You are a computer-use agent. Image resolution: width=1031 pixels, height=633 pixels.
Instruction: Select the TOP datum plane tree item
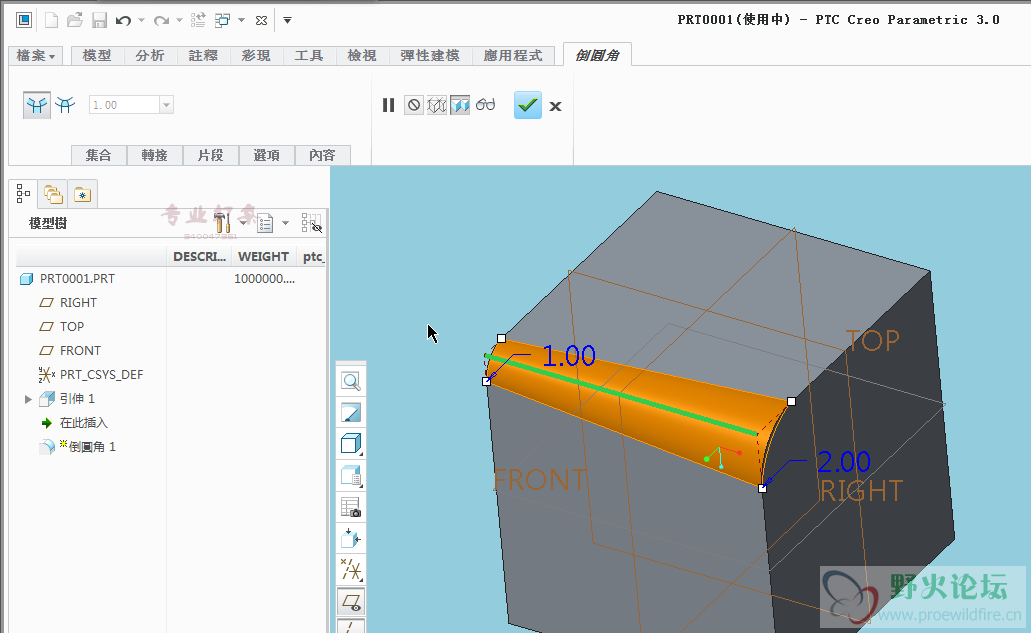(72, 327)
